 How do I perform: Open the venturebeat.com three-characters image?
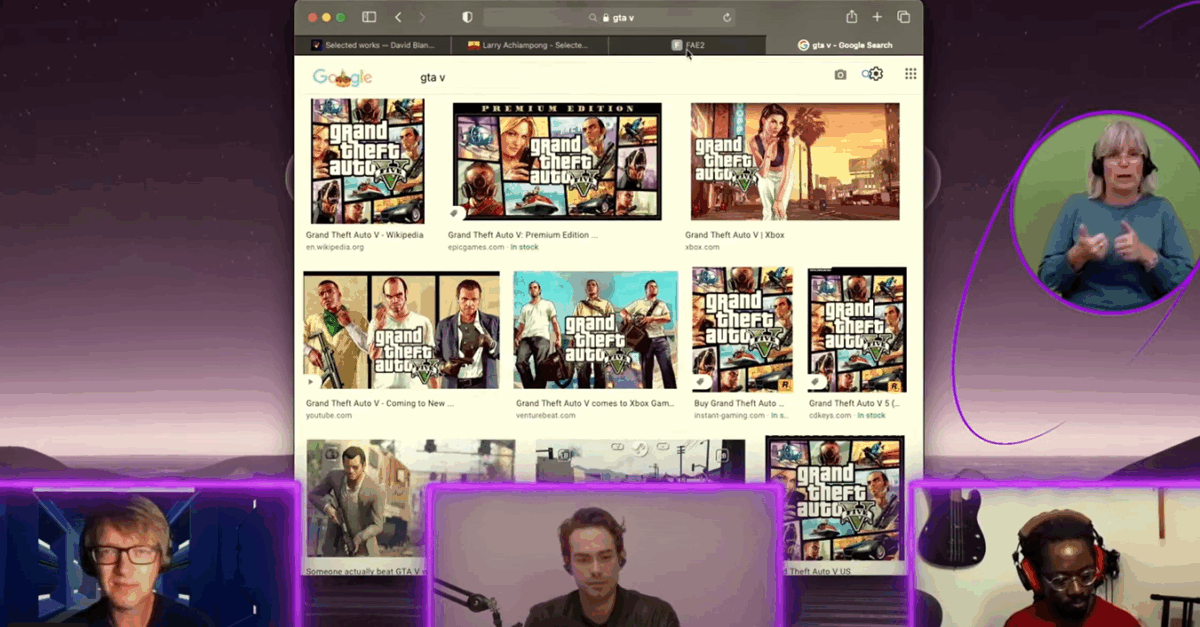595,330
